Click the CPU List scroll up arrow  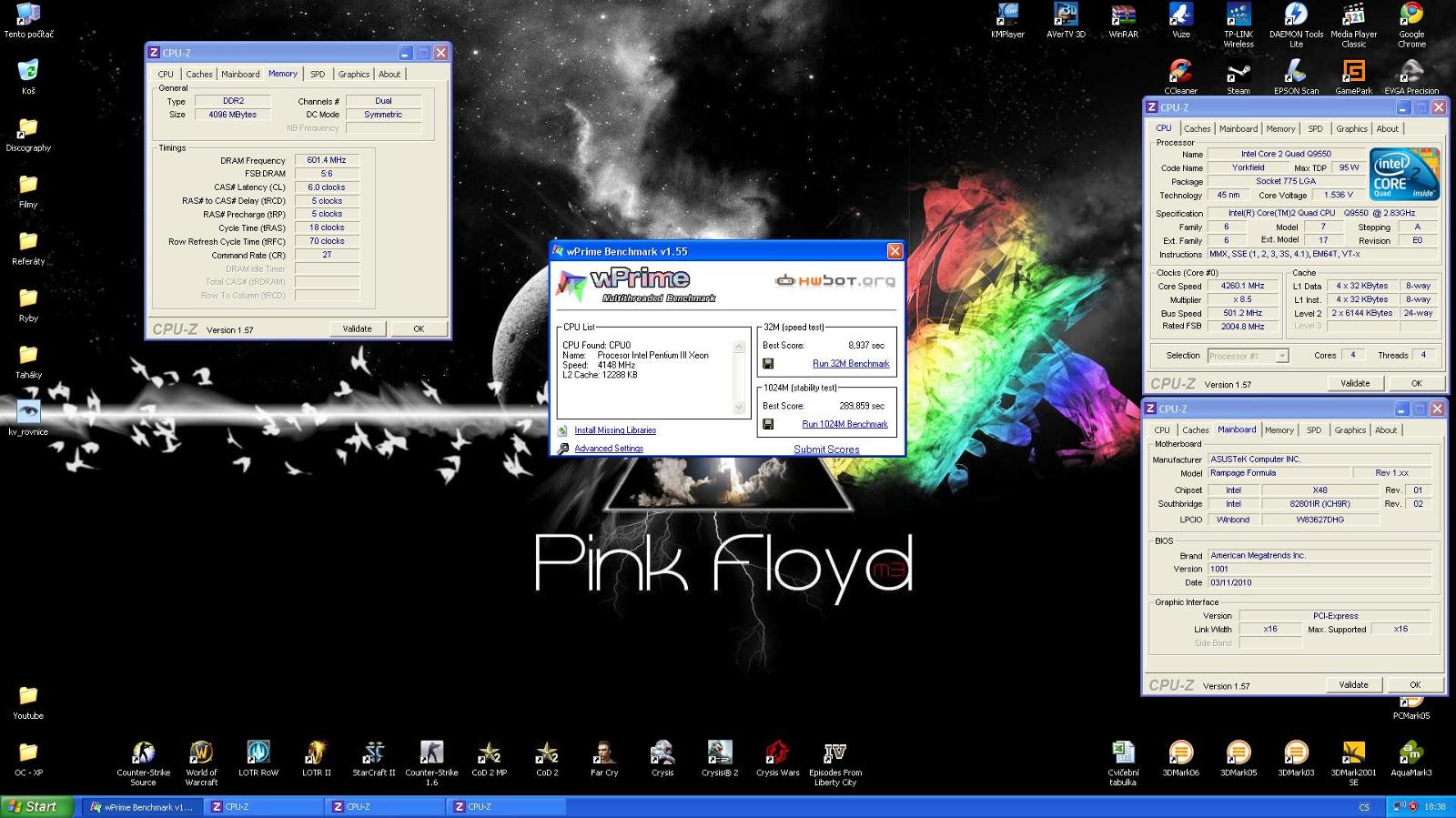pyautogui.click(x=739, y=347)
